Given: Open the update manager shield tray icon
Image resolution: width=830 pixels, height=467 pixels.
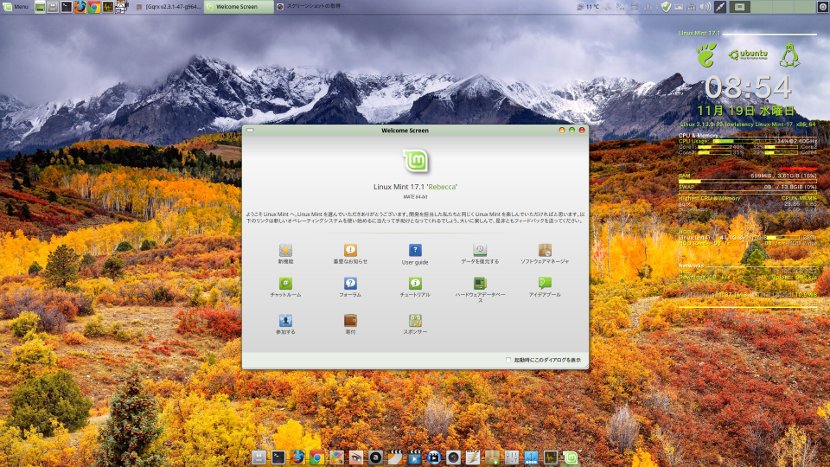Looking at the screenshot, I should click(666, 7).
